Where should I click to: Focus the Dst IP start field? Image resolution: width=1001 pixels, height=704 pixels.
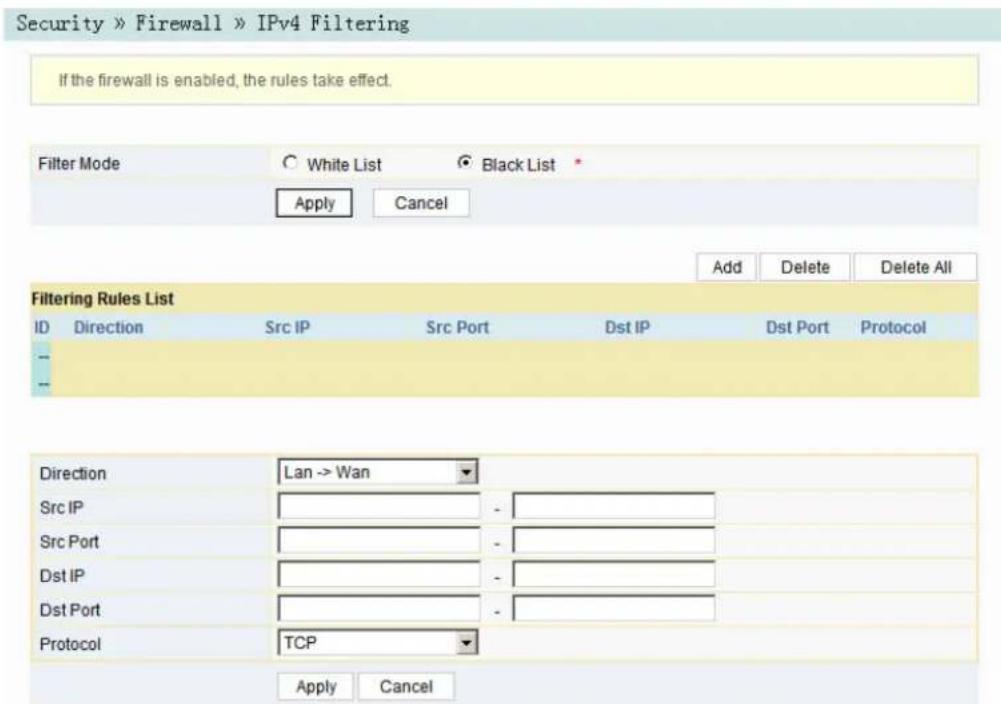[379, 574]
